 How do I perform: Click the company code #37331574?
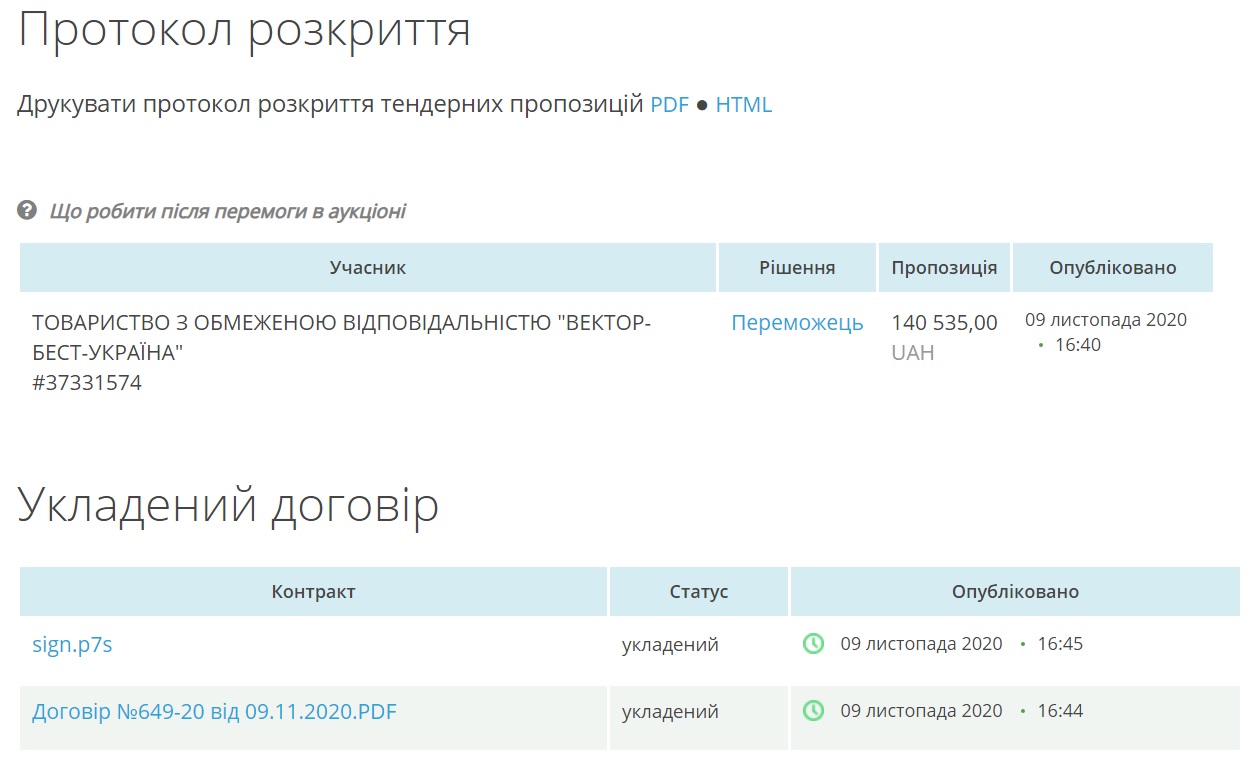87,383
